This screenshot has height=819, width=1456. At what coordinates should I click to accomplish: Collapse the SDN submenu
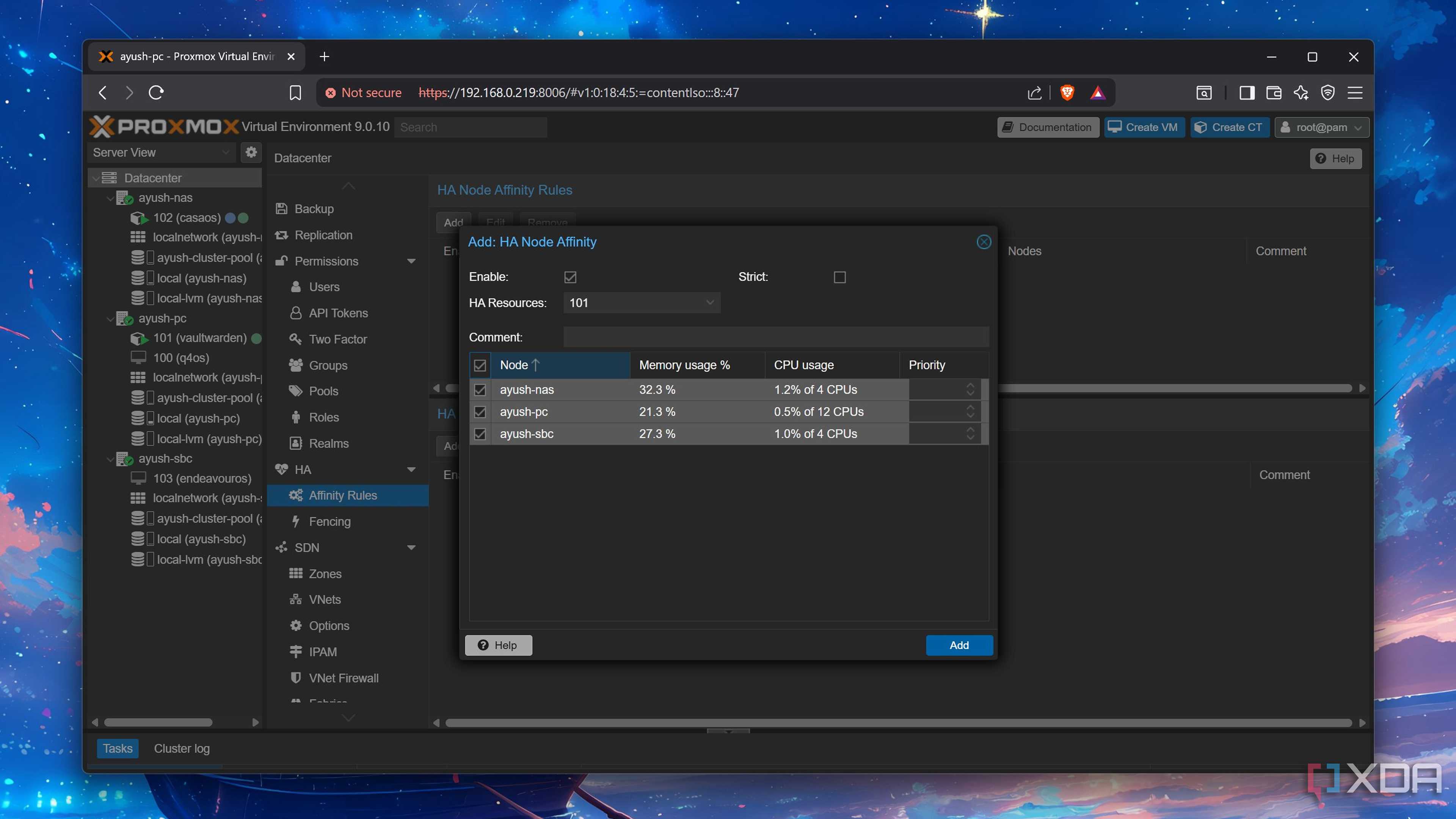411,548
